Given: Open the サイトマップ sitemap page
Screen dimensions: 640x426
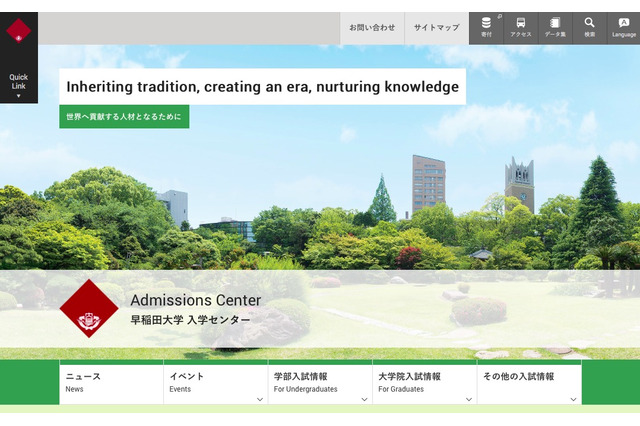Looking at the screenshot, I should pyautogui.click(x=436, y=28).
